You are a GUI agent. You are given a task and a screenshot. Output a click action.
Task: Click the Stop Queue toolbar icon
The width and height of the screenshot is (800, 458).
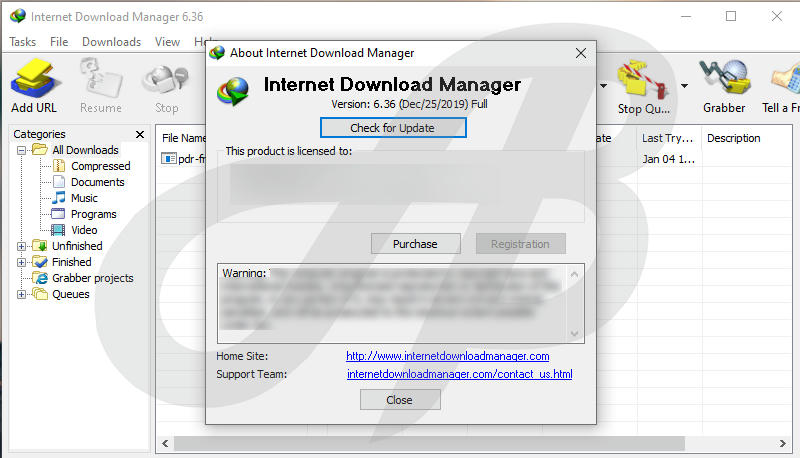tap(644, 79)
